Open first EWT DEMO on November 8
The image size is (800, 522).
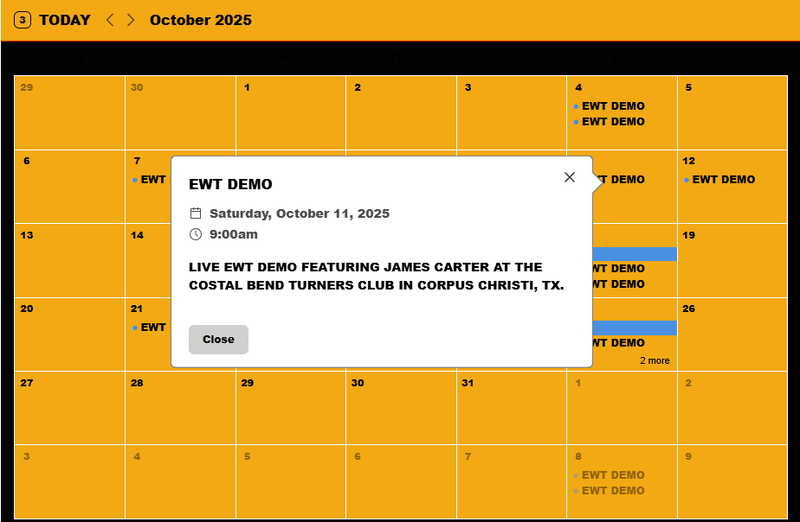point(612,475)
